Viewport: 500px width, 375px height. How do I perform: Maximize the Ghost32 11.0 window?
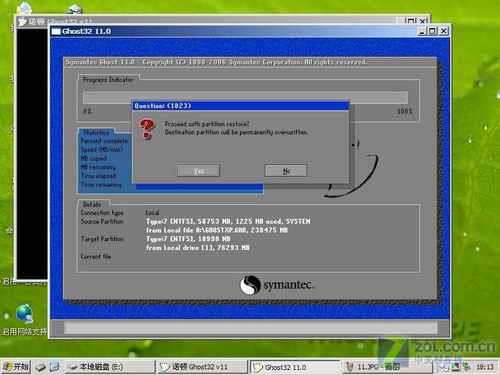click(x=432, y=31)
